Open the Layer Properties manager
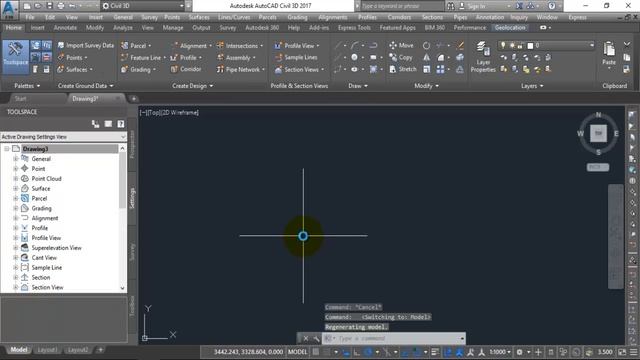The image size is (640, 360). 483,57
